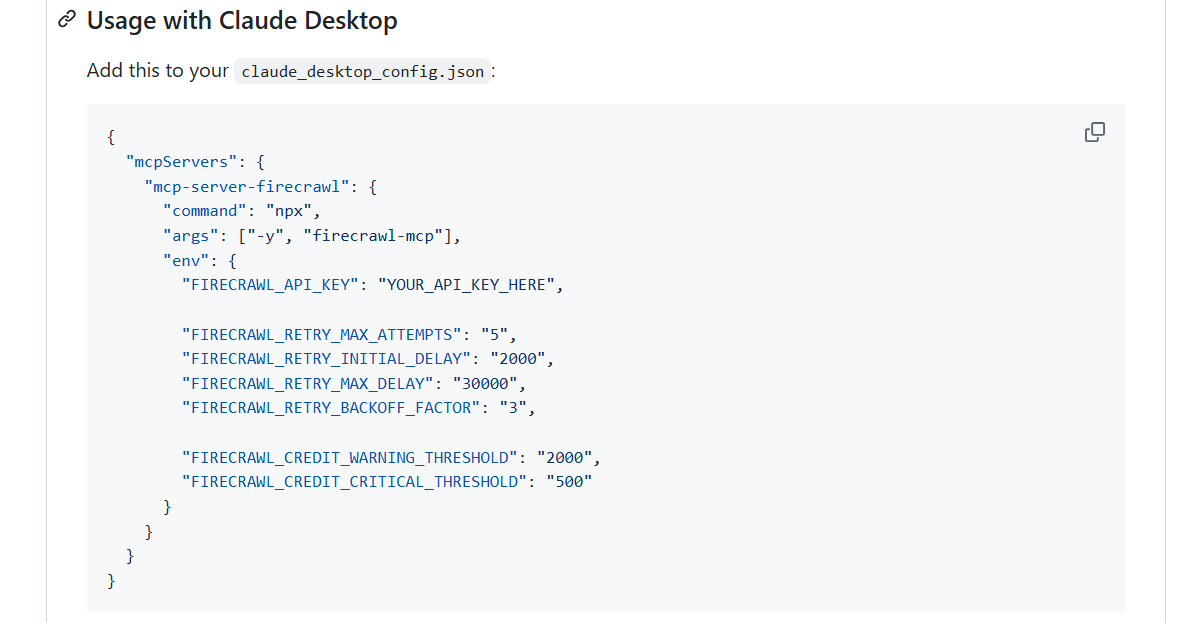The height and width of the screenshot is (623, 1183).
Task: Click the "FIRECRAWL_RETRY_BACKOFF_FACTOR" key
Action: (x=330, y=408)
